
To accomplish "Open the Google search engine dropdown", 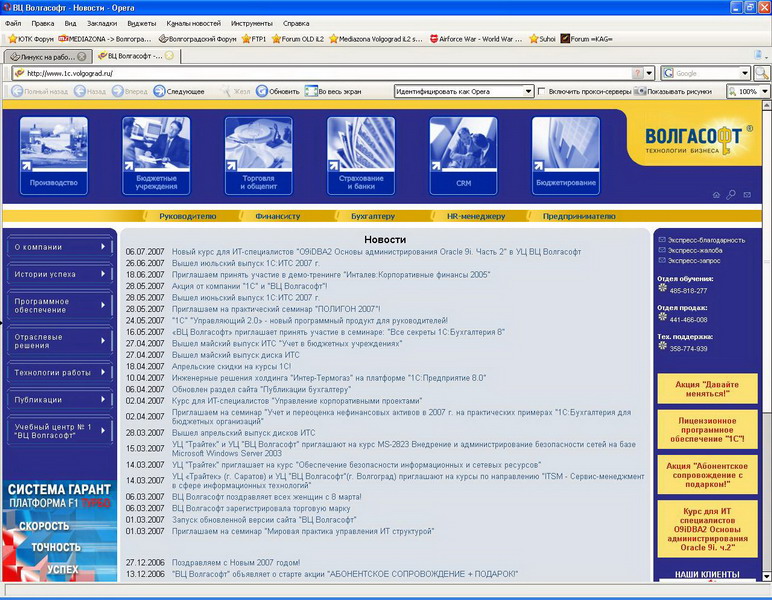I will point(744,73).
